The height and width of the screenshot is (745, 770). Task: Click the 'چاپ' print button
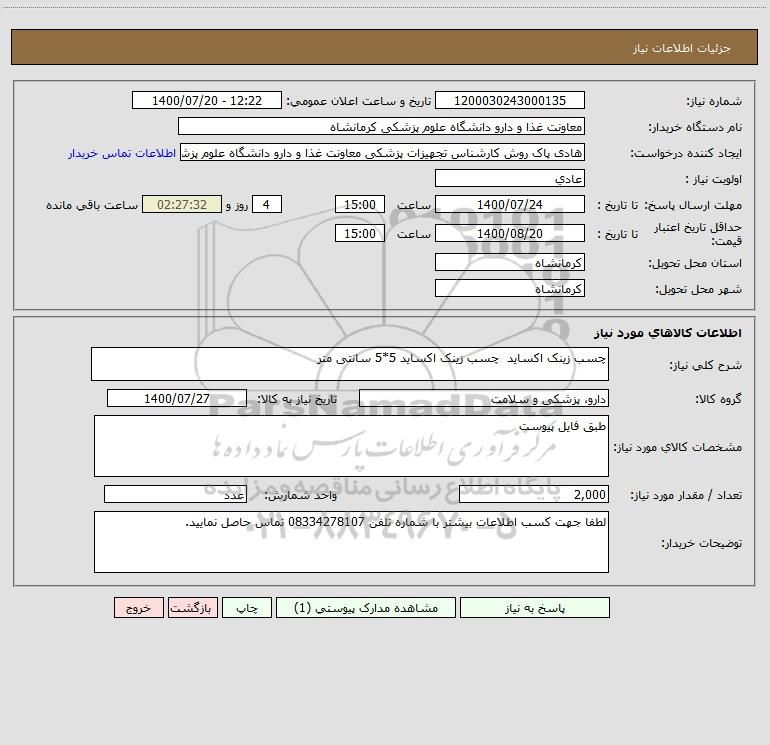click(247, 607)
